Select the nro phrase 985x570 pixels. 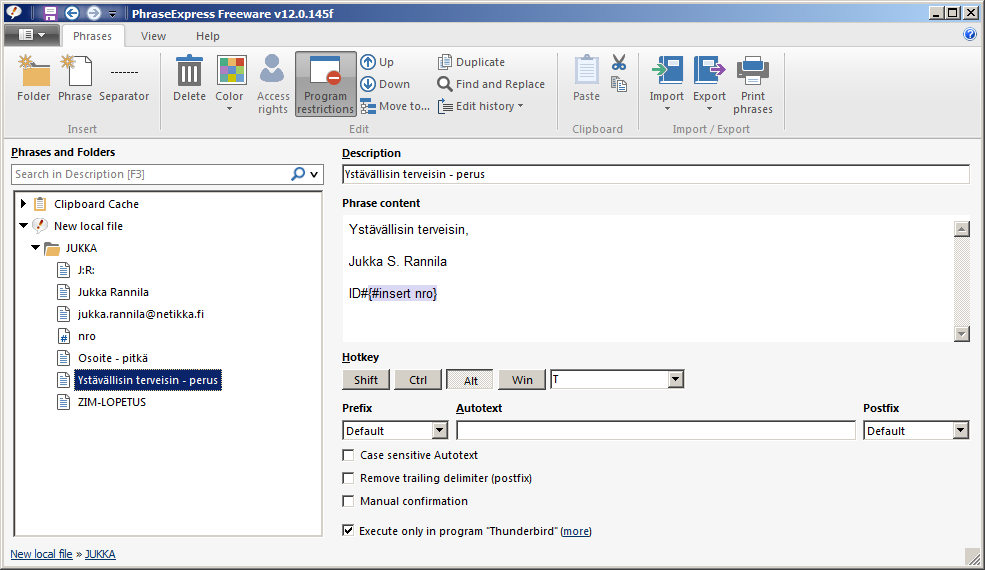(x=87, y=336)
